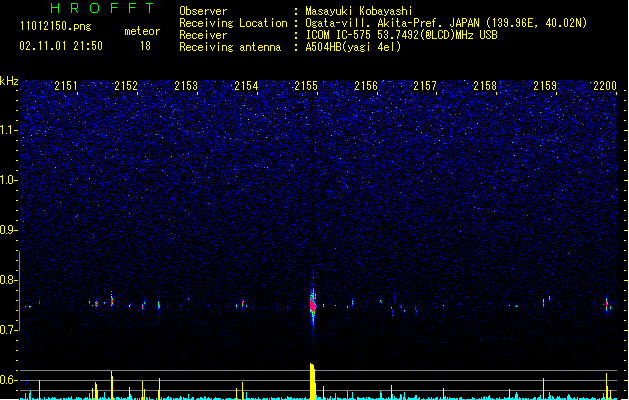Click the 2154 time marker
The width and height of the screenshot is (629, 400).
tap(246, 86)
